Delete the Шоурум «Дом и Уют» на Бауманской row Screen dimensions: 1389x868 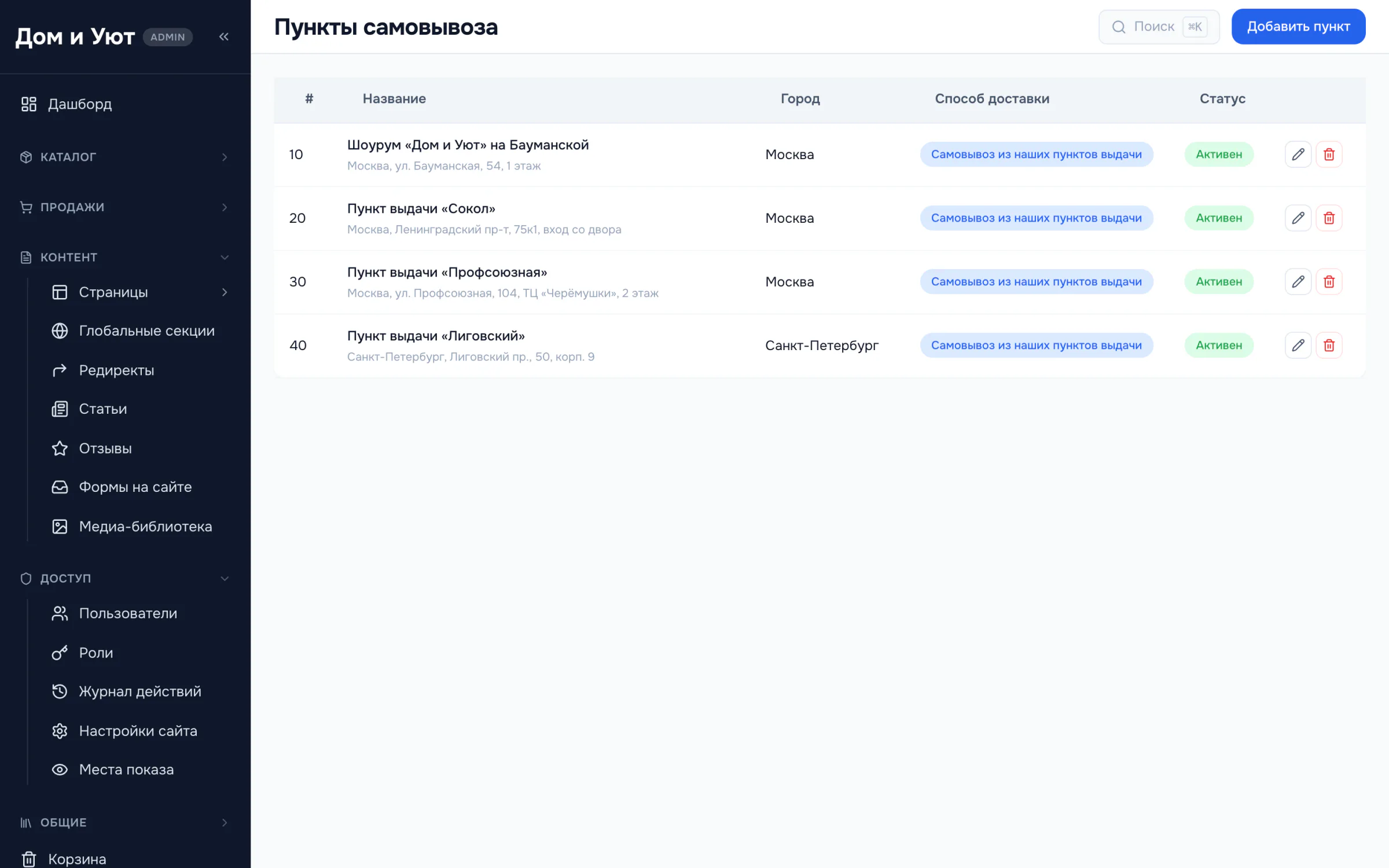coord(1329,155)
